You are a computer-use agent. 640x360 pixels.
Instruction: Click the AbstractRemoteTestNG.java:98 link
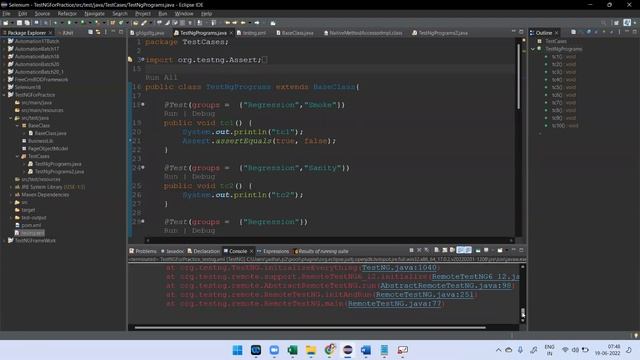point(446,286)
